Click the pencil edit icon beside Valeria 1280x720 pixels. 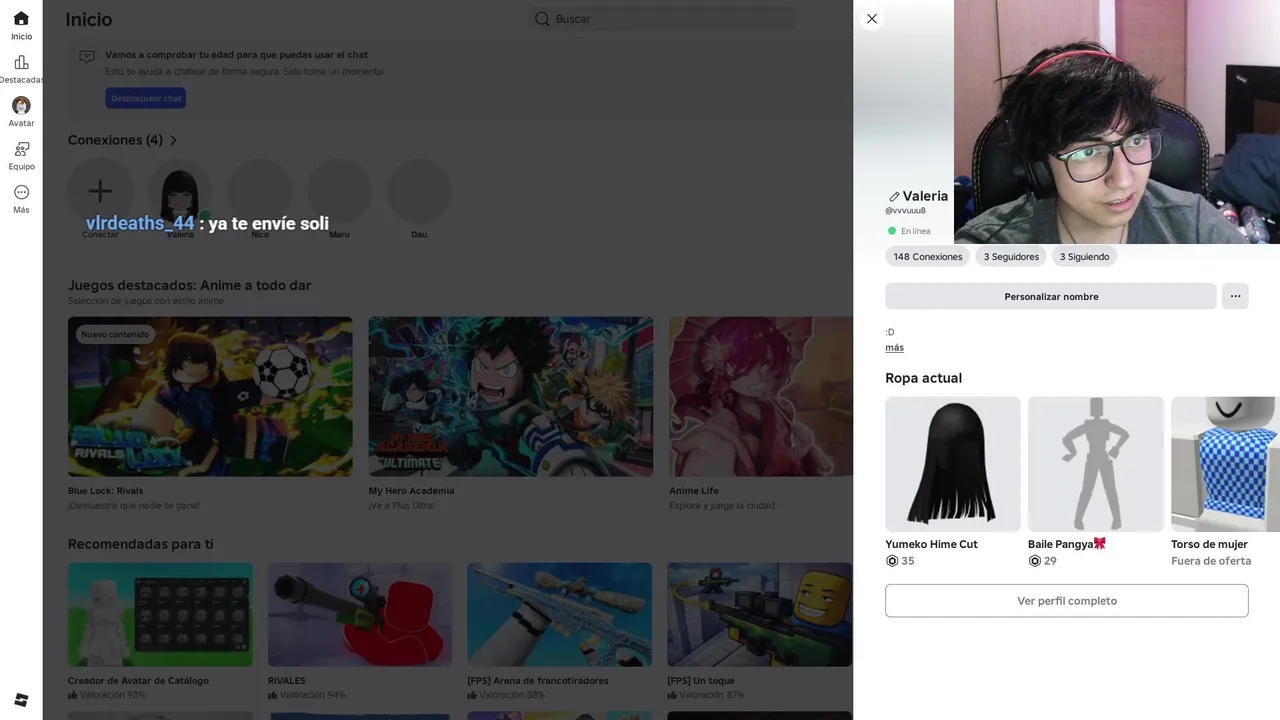tap(894, 197)
